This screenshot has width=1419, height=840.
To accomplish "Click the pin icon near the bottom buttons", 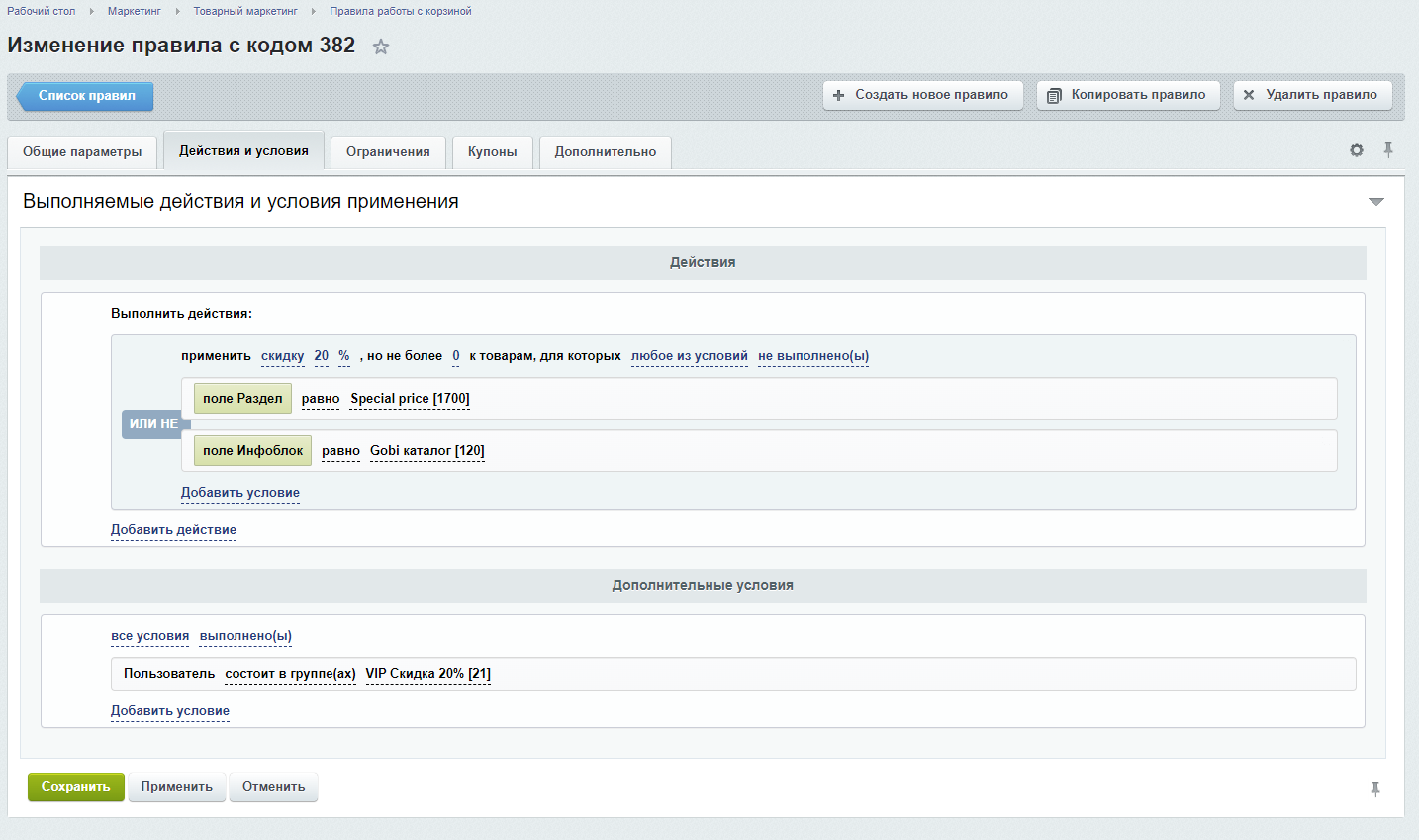I will (1375, 789).
